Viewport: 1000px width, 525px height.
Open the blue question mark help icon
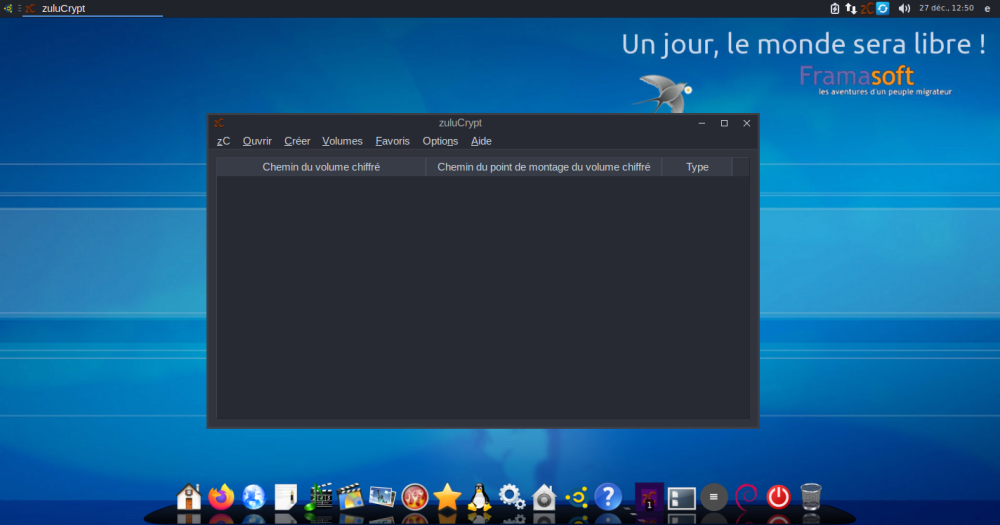608,496
